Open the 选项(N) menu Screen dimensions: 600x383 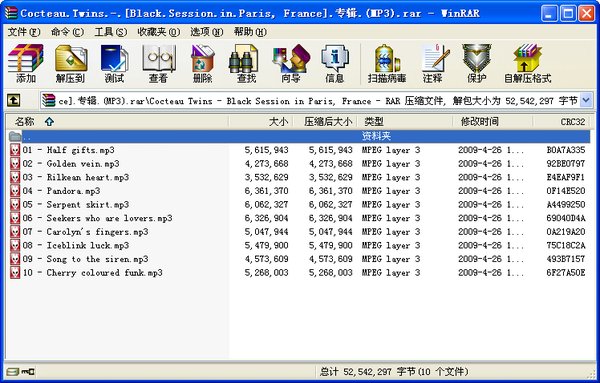coord(207,32)
